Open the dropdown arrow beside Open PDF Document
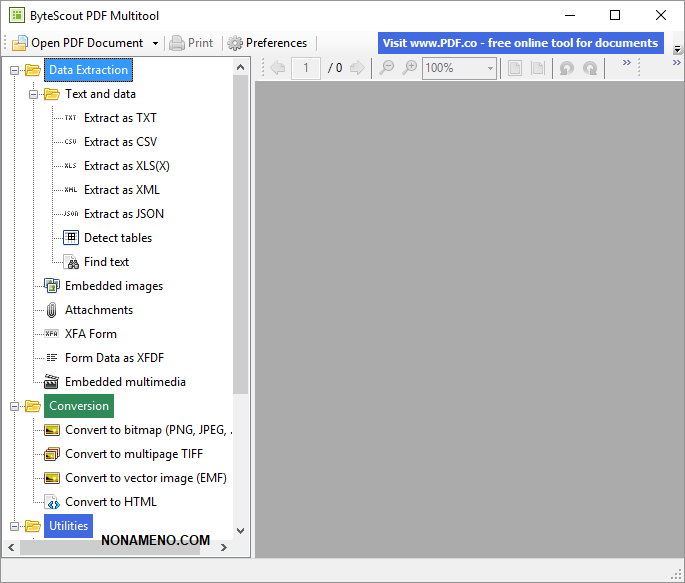Screen dimensions: 685x583 [155, 43]
